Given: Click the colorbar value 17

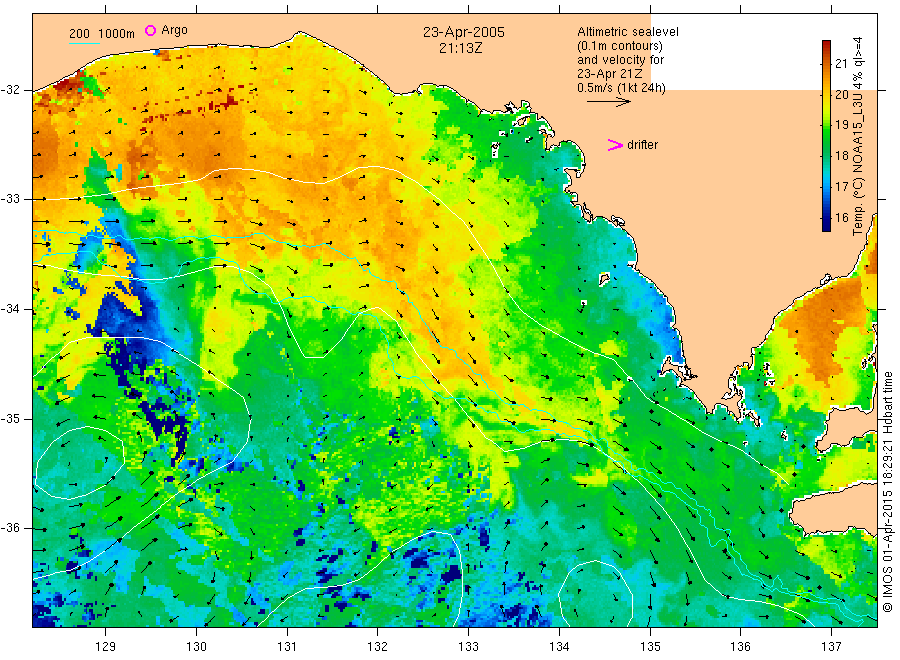Looking at the screenshot, I should pyautogui.click(x=841, y=187).
